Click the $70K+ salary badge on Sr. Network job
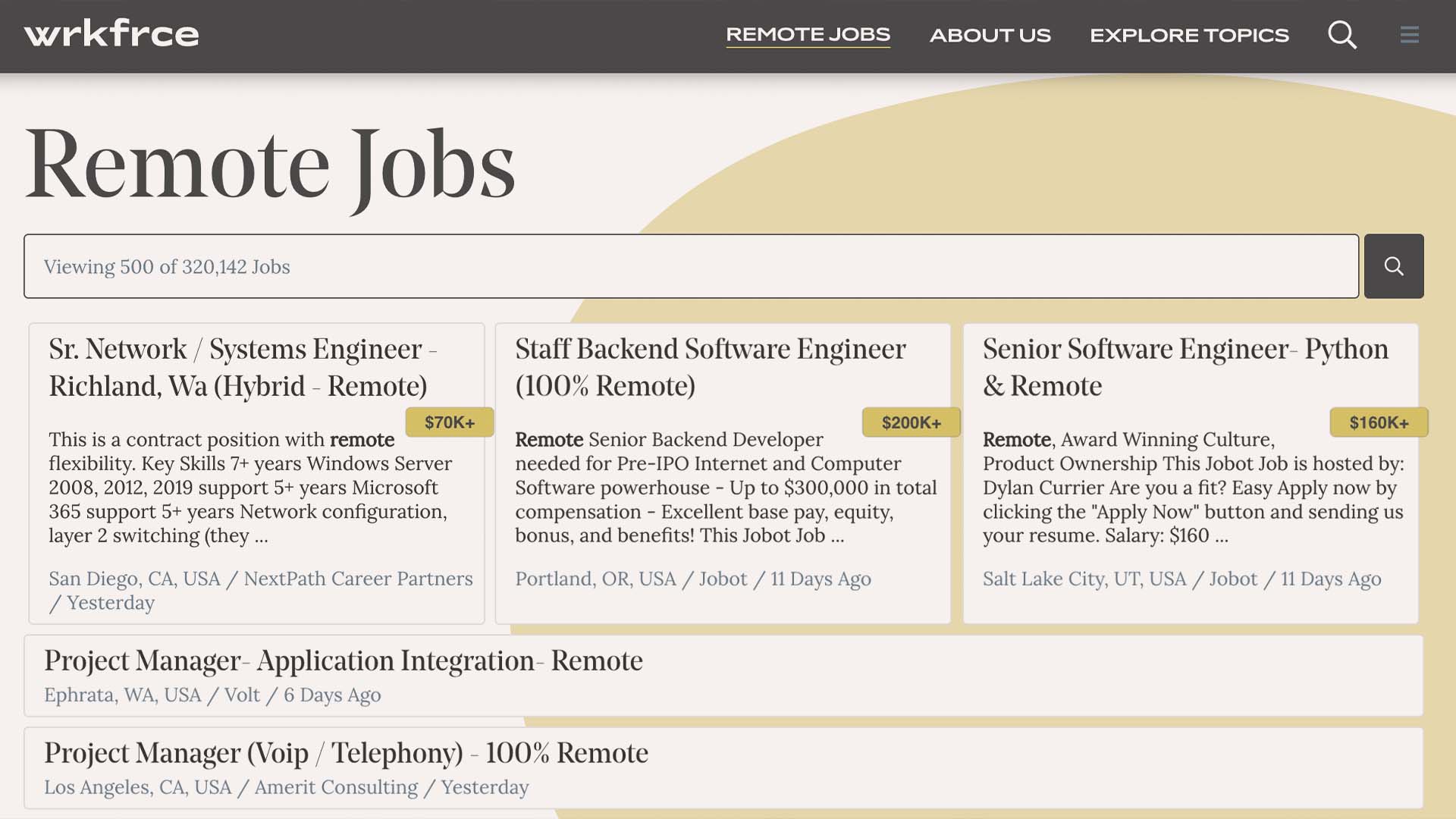 pos(449,421)
